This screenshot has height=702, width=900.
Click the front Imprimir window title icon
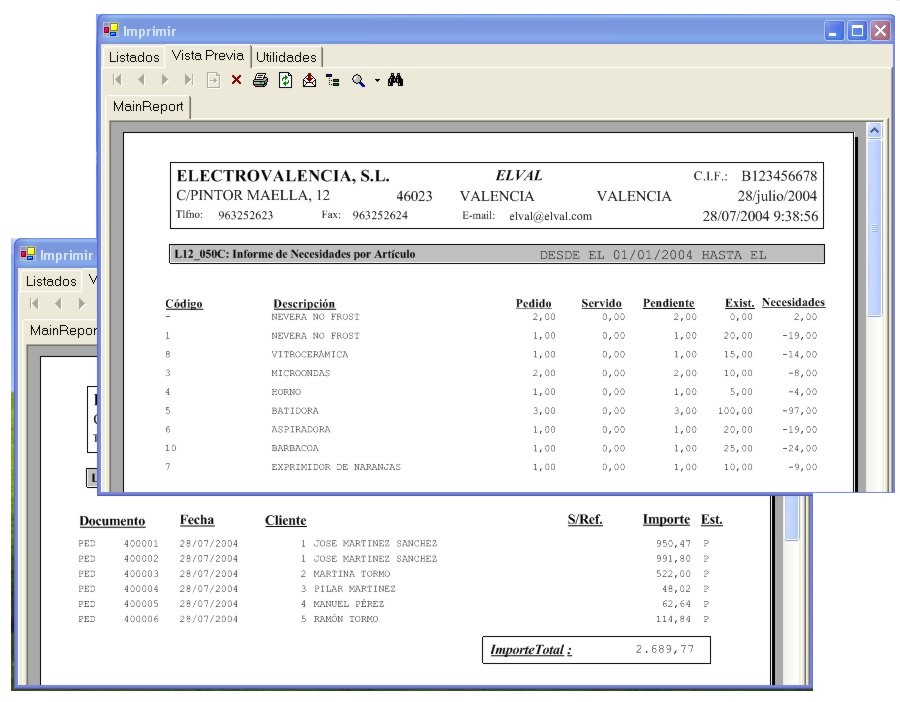[x=111, y=30]
